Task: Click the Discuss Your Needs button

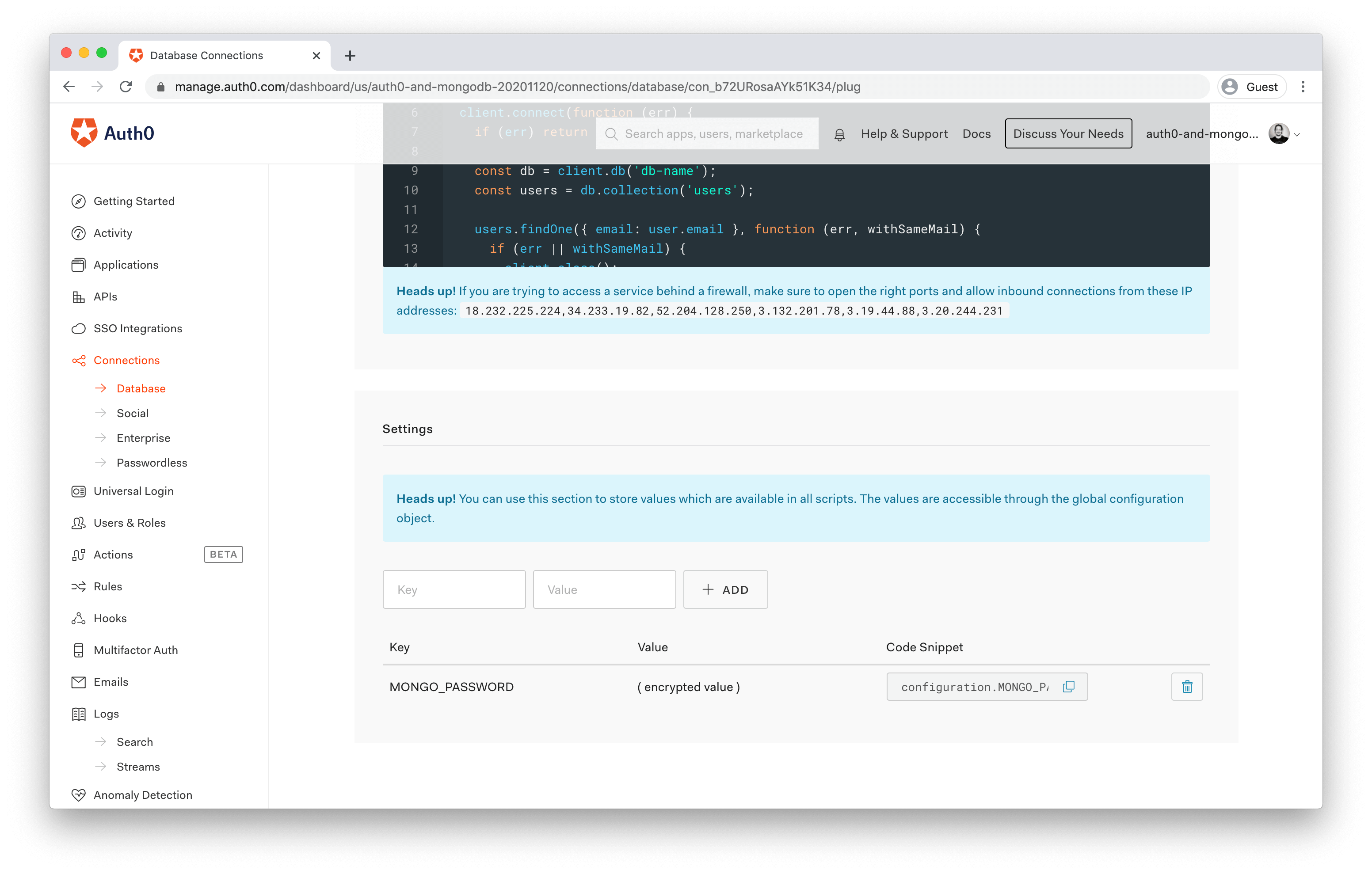Action: pos(1068,134)
